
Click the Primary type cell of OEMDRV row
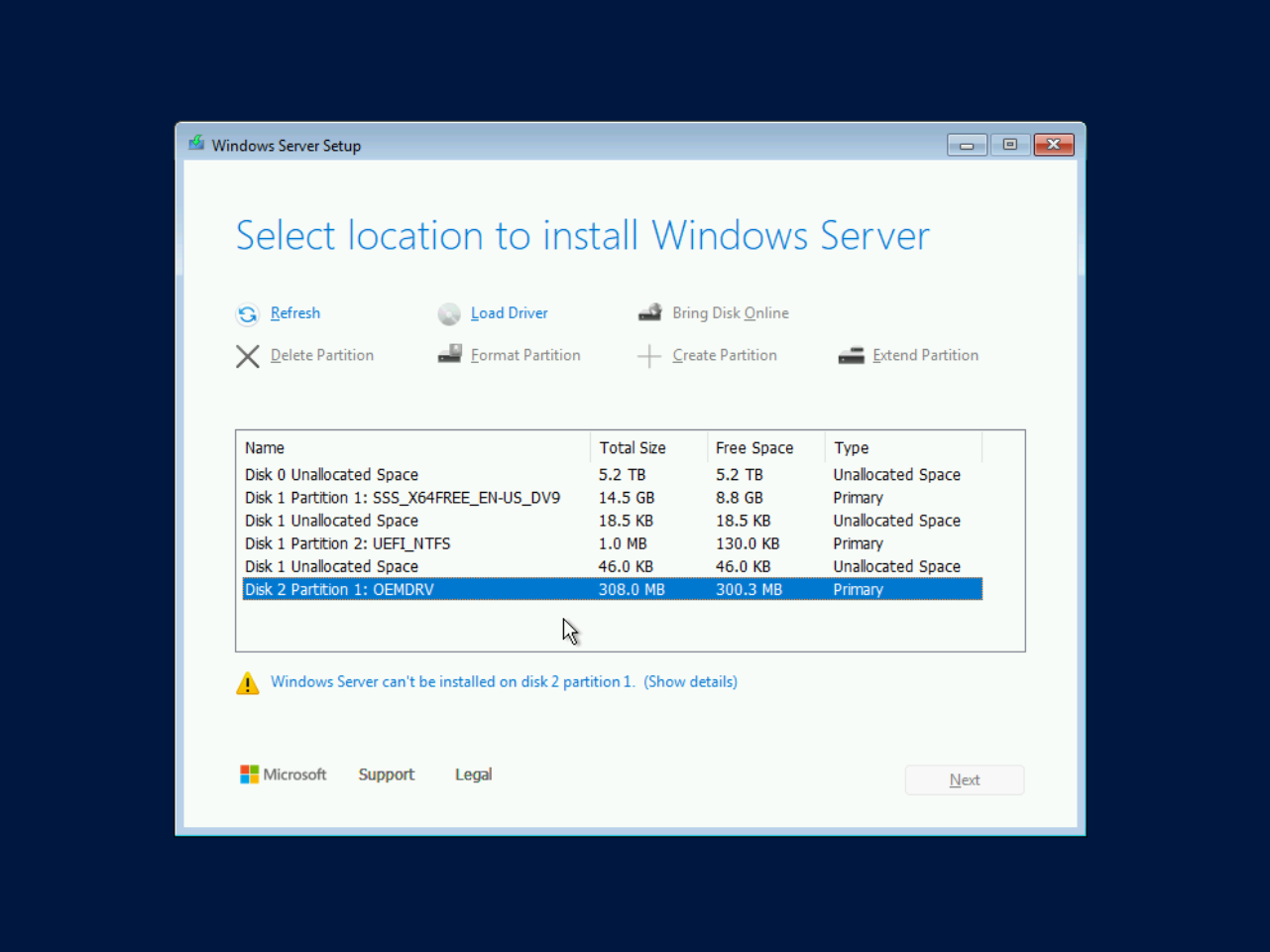pyautogui.click(x=859, y=589)
